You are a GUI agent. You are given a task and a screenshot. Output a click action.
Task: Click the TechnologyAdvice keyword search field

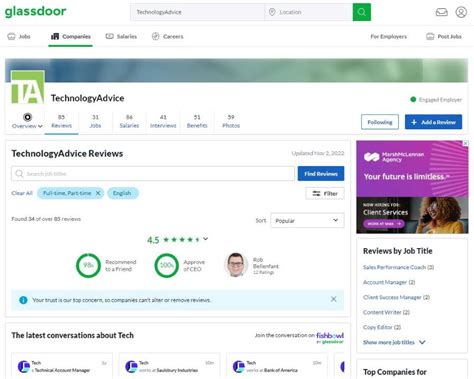coord(197,12)
